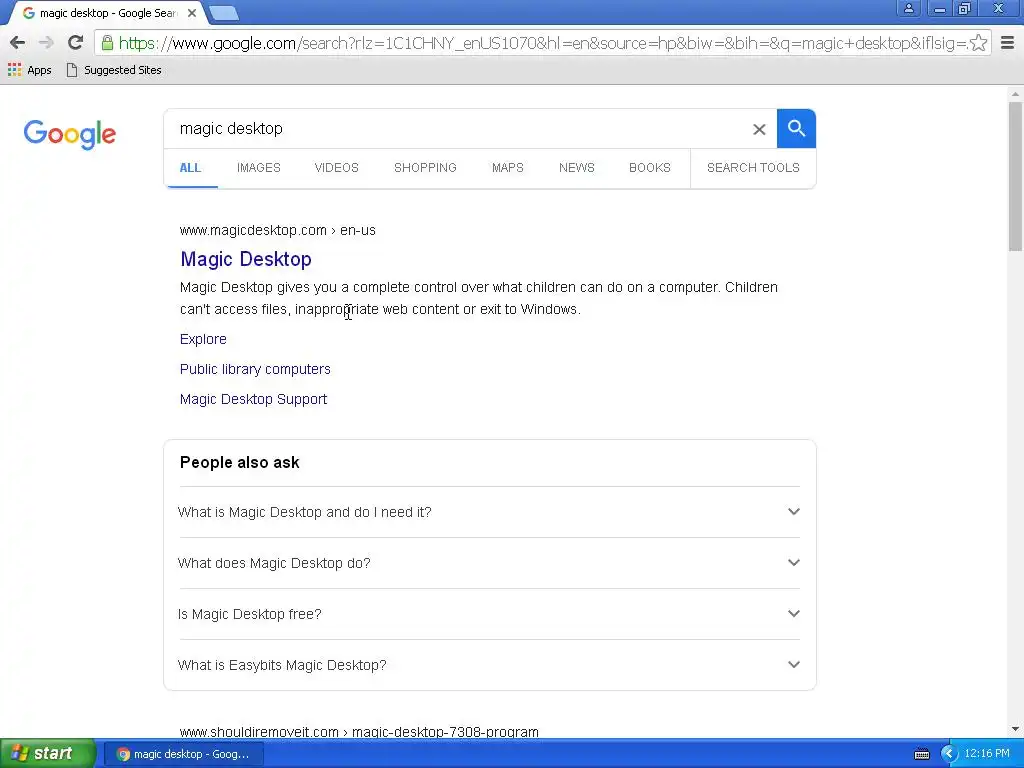This screenshot has height=768, width=1024.
Task: Click the scrollbar down arrow
Action: point(1015,729)
